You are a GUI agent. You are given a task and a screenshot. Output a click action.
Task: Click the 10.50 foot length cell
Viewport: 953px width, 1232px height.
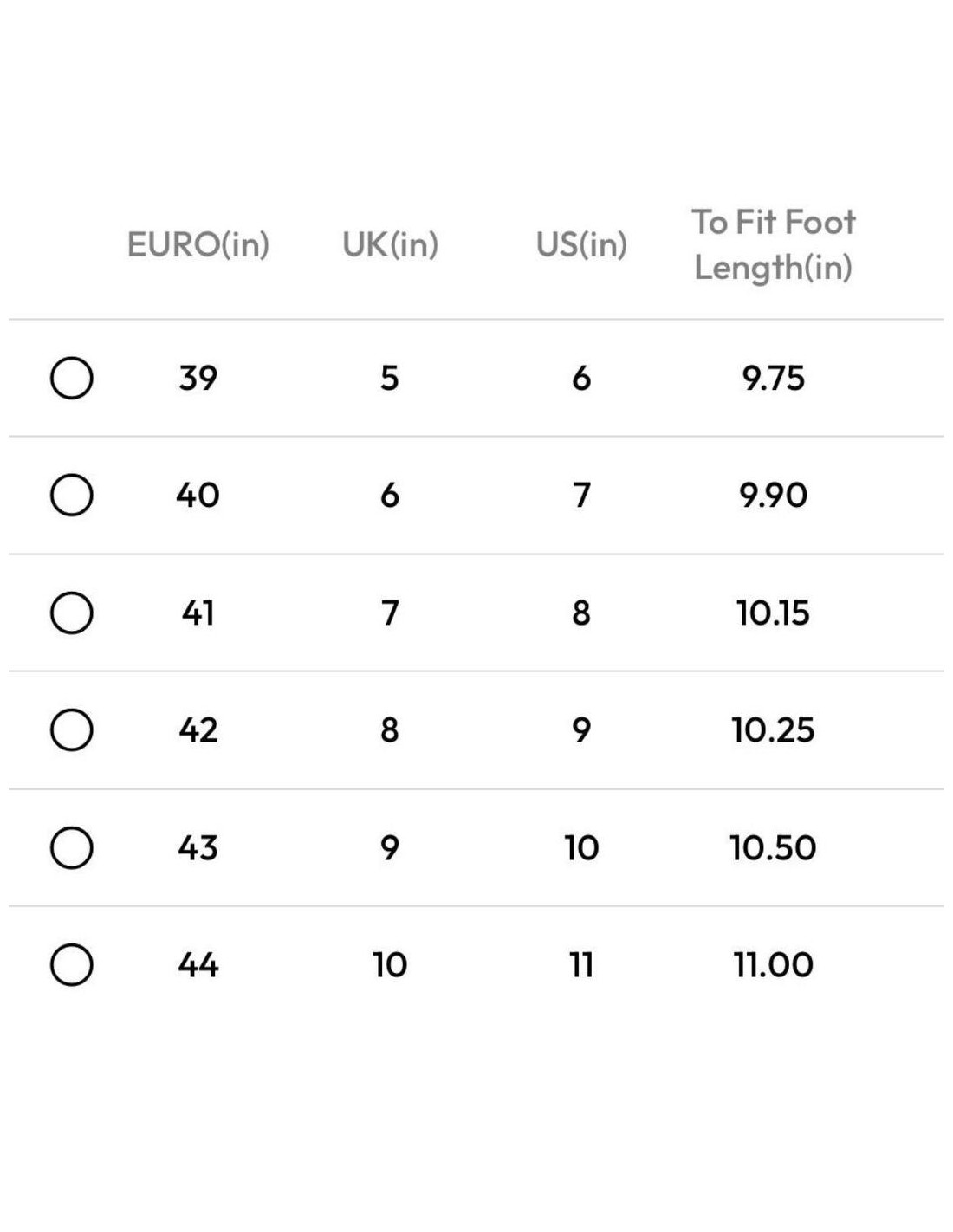click(773, 847)
